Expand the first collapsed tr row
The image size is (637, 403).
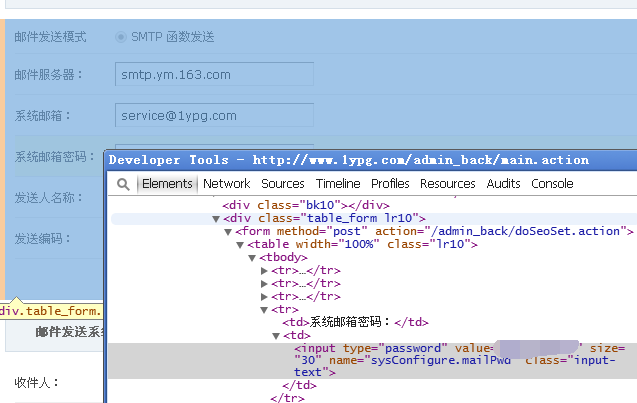coord(264,271)
